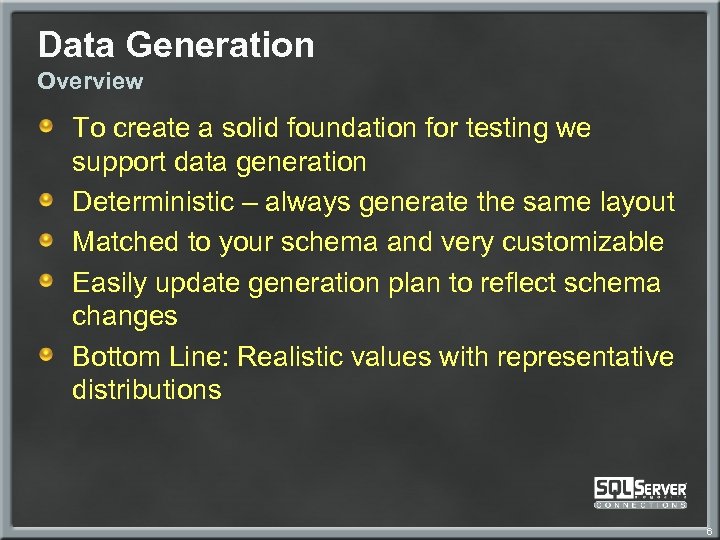The image size is (720, 540).
Task: Click the word "changes" in the fourth bullet
Action: coord(124,317)
